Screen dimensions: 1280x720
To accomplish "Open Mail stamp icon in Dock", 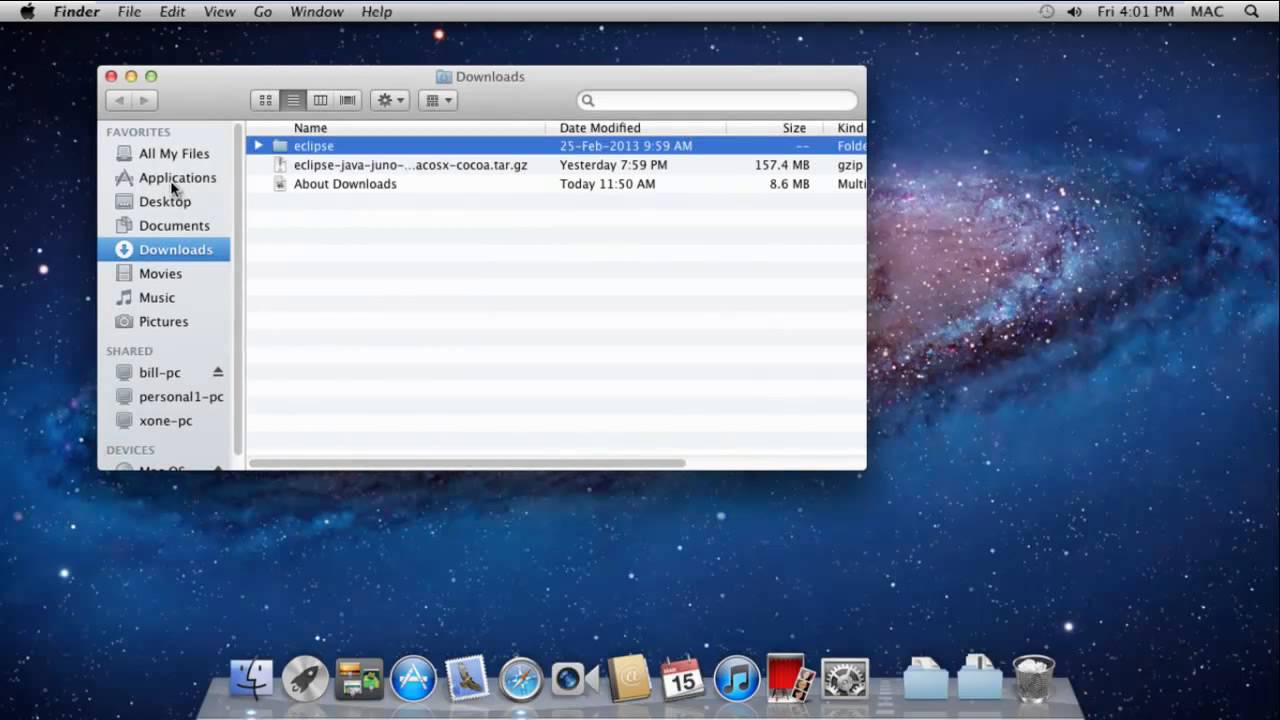I will [467, 679].
